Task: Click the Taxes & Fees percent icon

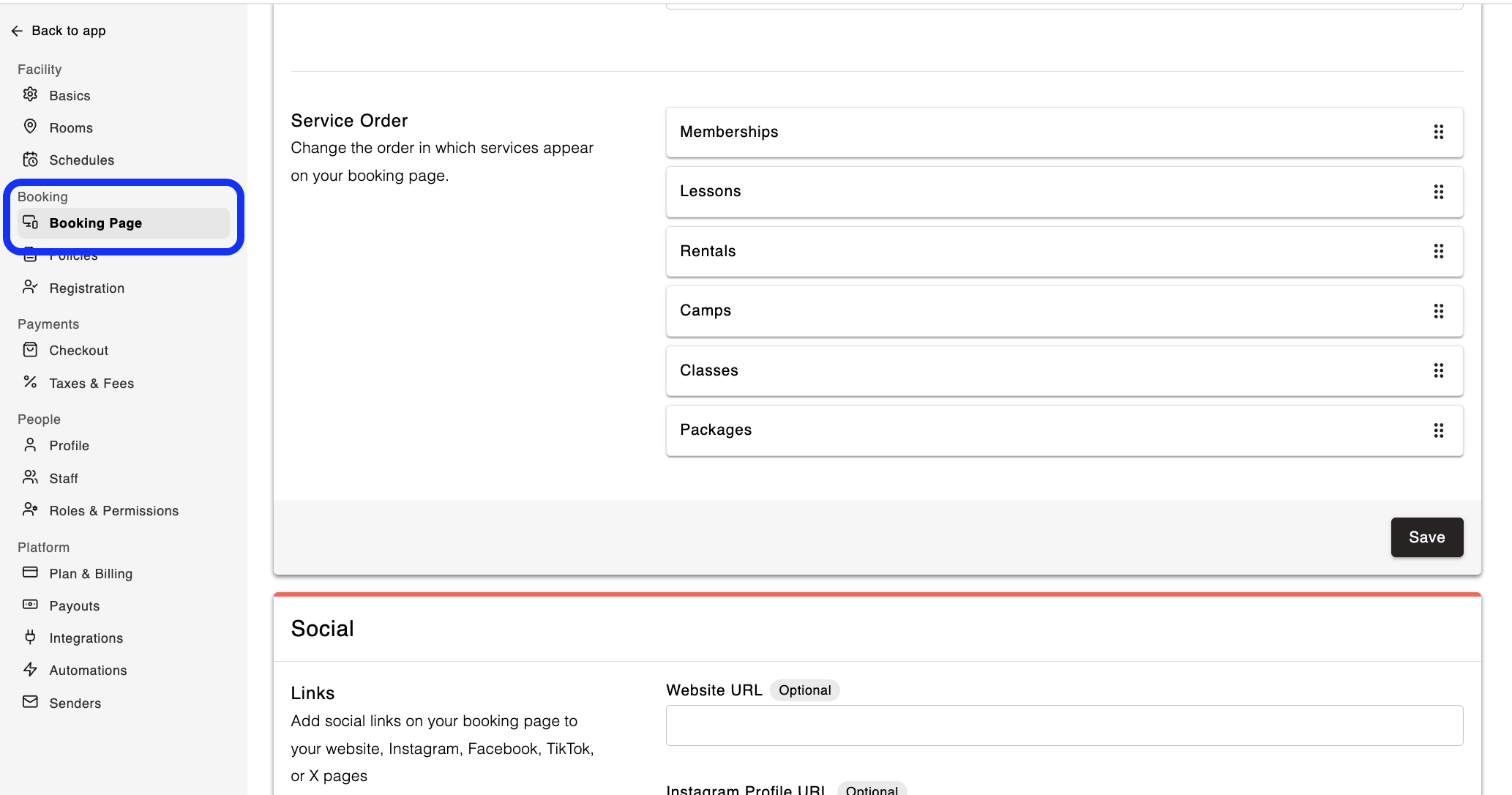Action: pyautogui.click(x=30, y=382)
